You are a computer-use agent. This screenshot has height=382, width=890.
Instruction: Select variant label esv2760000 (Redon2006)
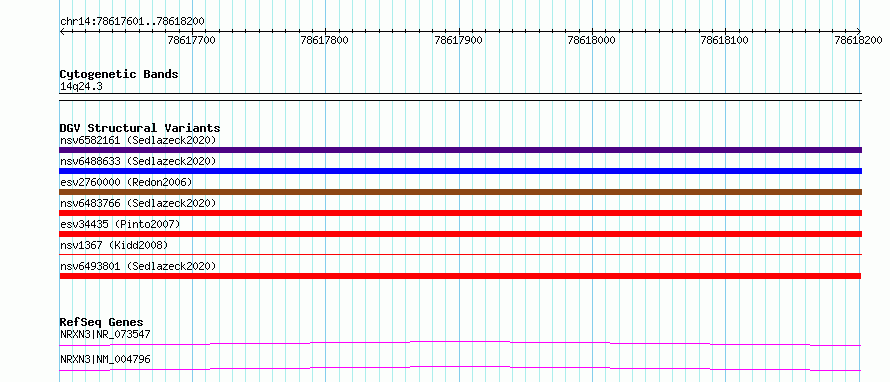point(126,182)
